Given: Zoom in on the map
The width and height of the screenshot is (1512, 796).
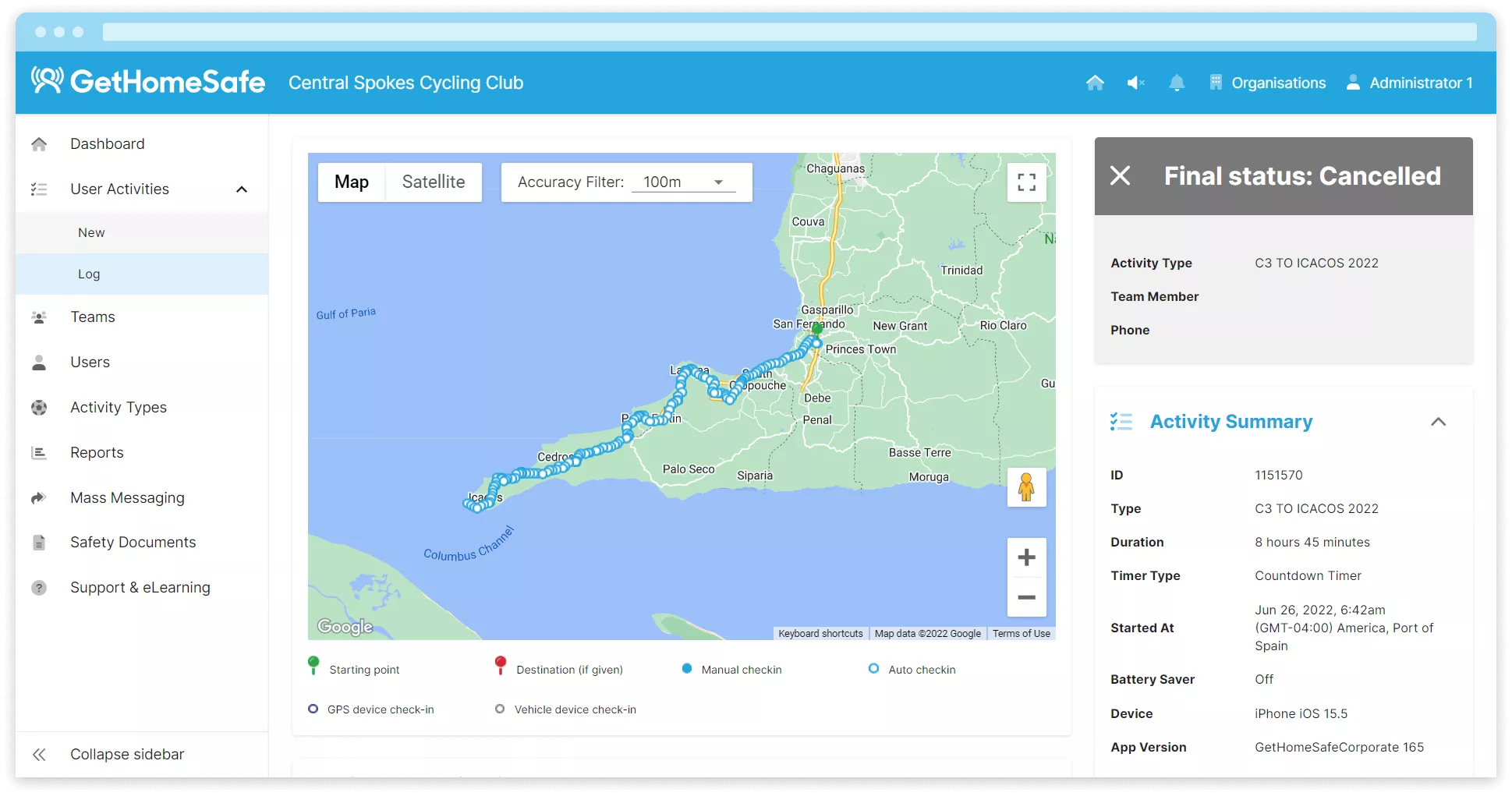Looking at the screenshot, I should (1026, 557).
